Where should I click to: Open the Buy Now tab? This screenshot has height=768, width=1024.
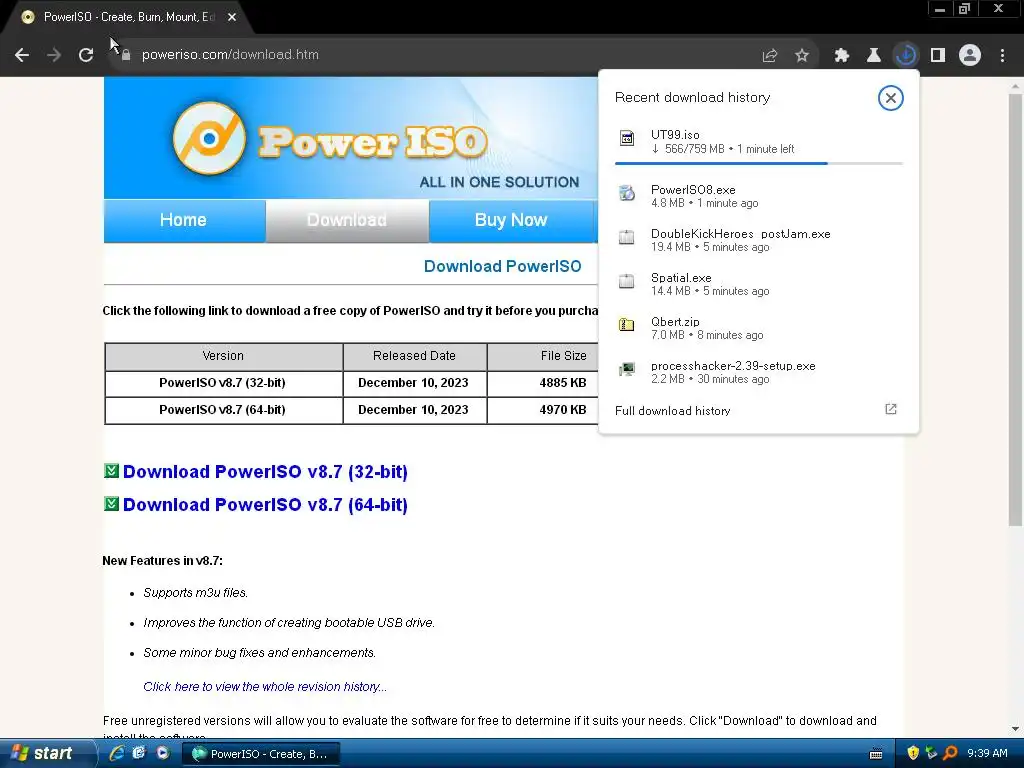click(511, 221)
